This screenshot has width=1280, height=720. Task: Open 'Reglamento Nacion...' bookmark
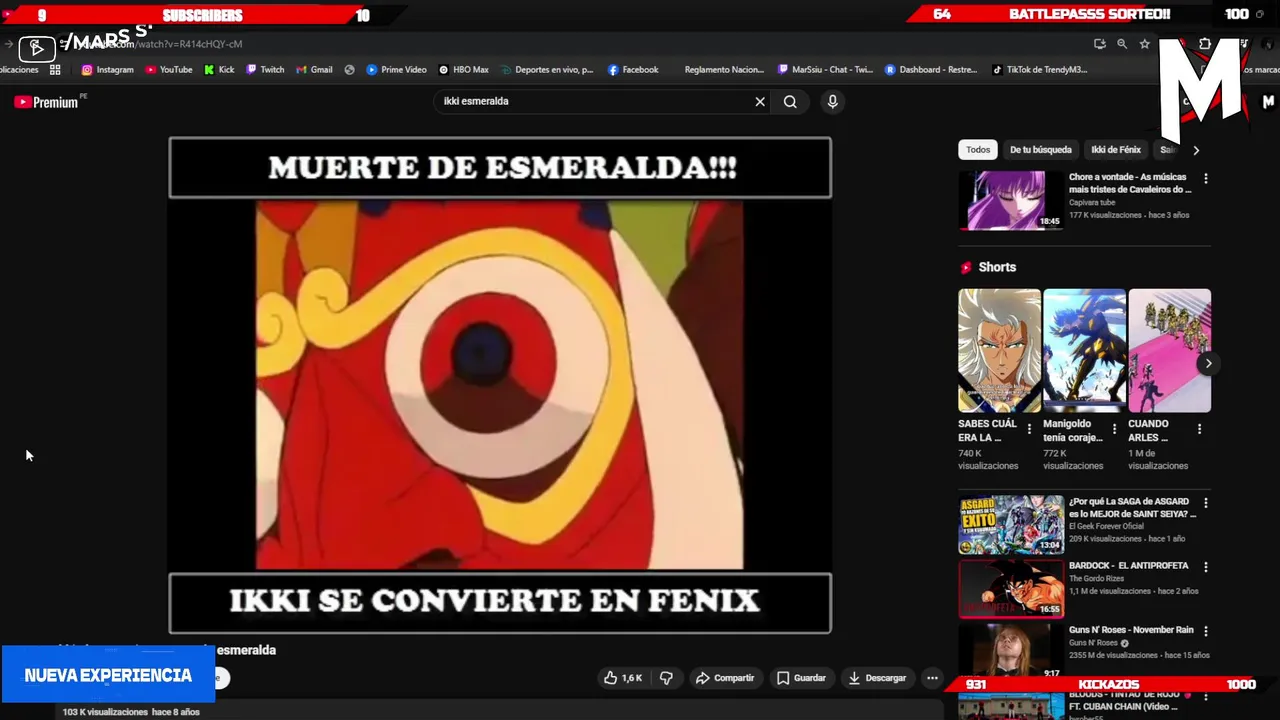[722, 70]
